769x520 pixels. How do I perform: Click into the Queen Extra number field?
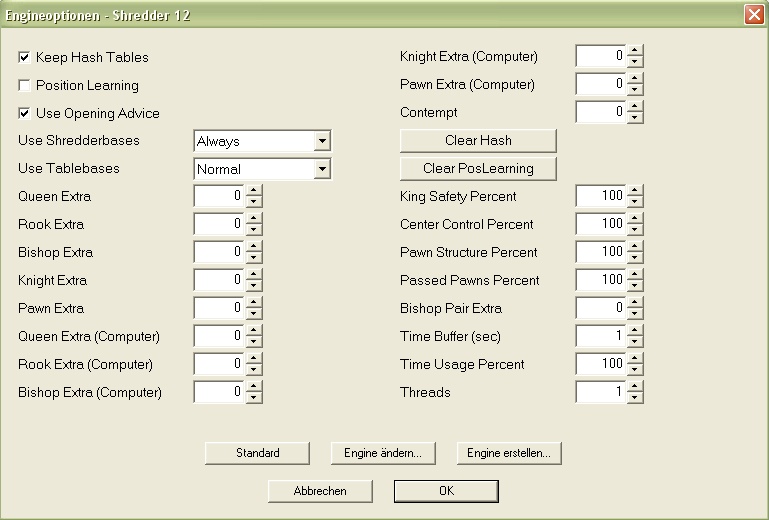(220, 196)
